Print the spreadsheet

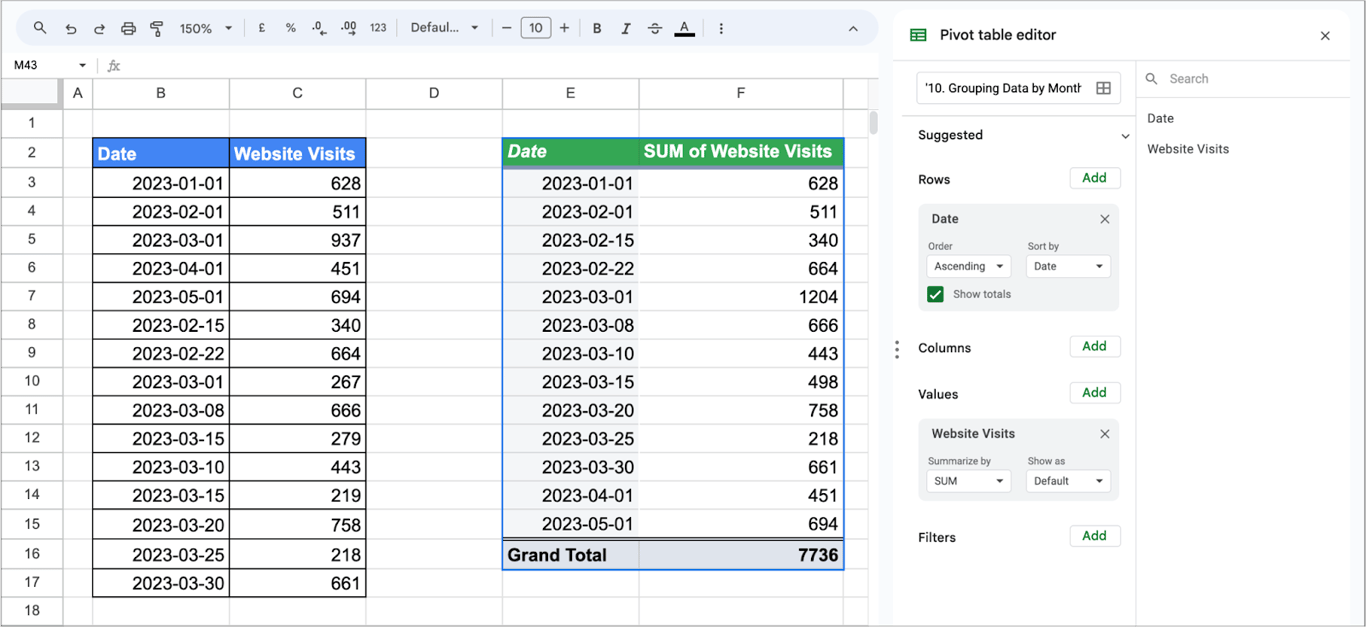tap(128, 28)
